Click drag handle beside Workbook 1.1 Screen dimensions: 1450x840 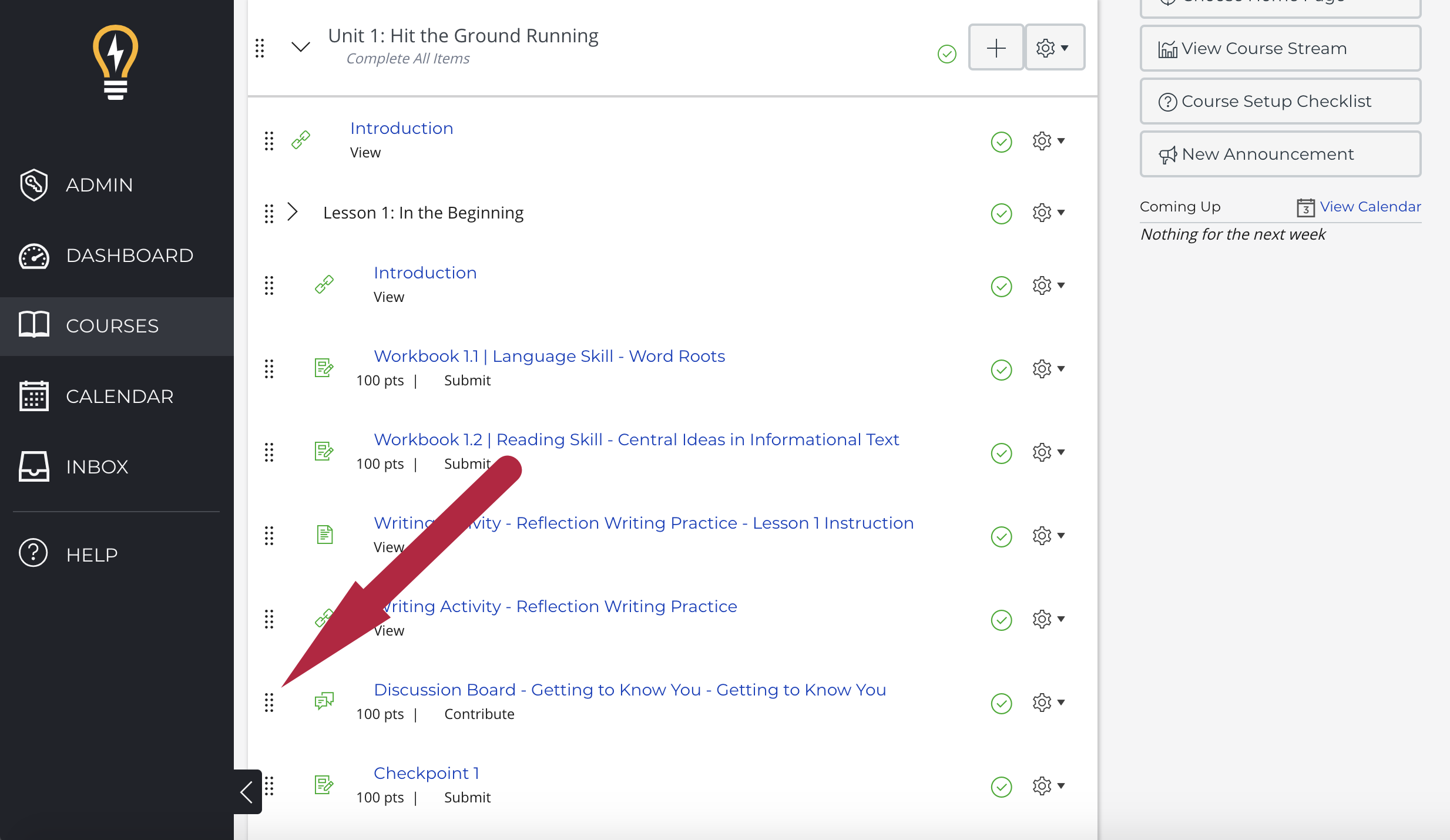click(269, 369)
